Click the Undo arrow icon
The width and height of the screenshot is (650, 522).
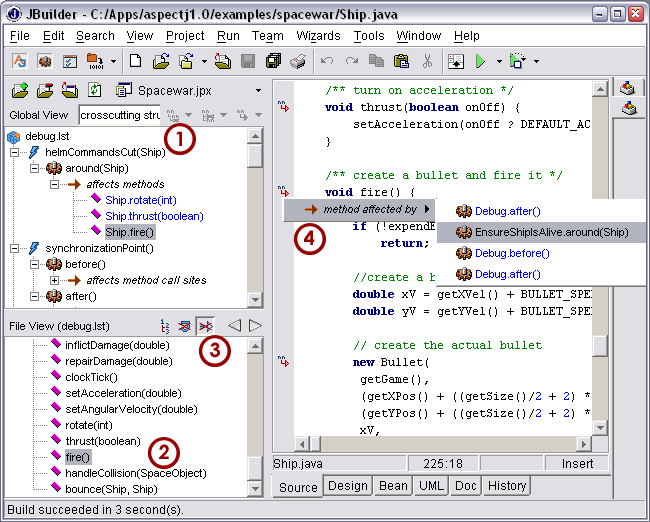tap(327, 61)
